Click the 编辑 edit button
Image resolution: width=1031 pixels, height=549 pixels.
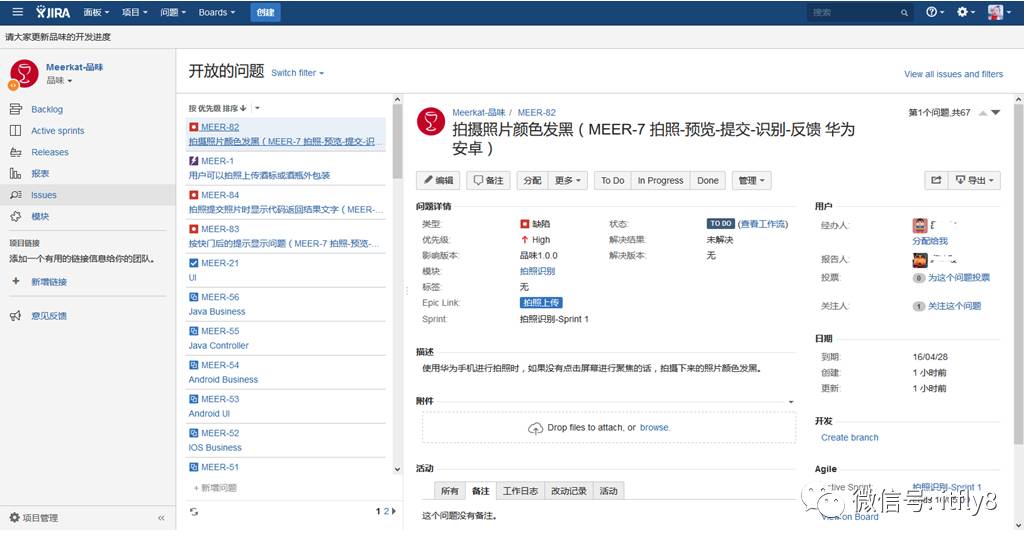coord(439,180)
